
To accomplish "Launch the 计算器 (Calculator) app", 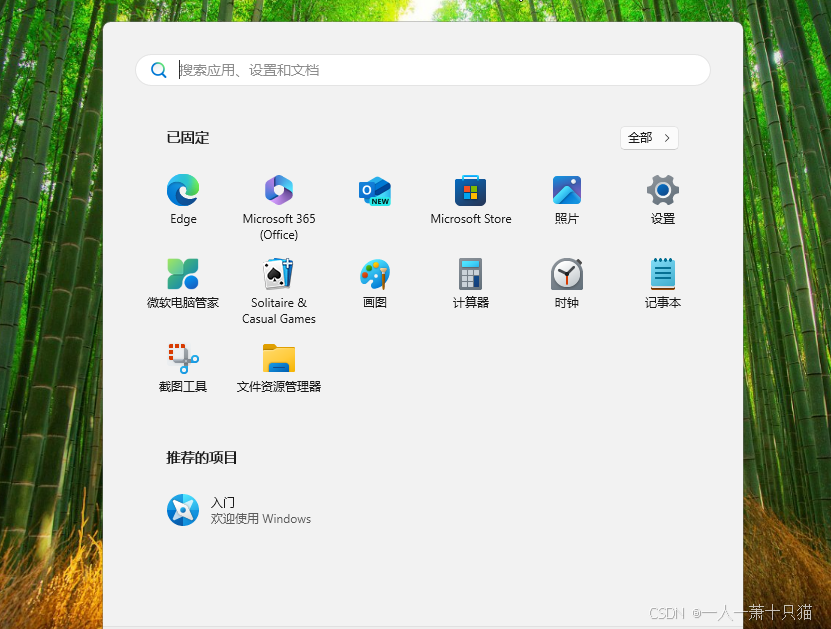I will pyautogui.click(x=471, y=274).
